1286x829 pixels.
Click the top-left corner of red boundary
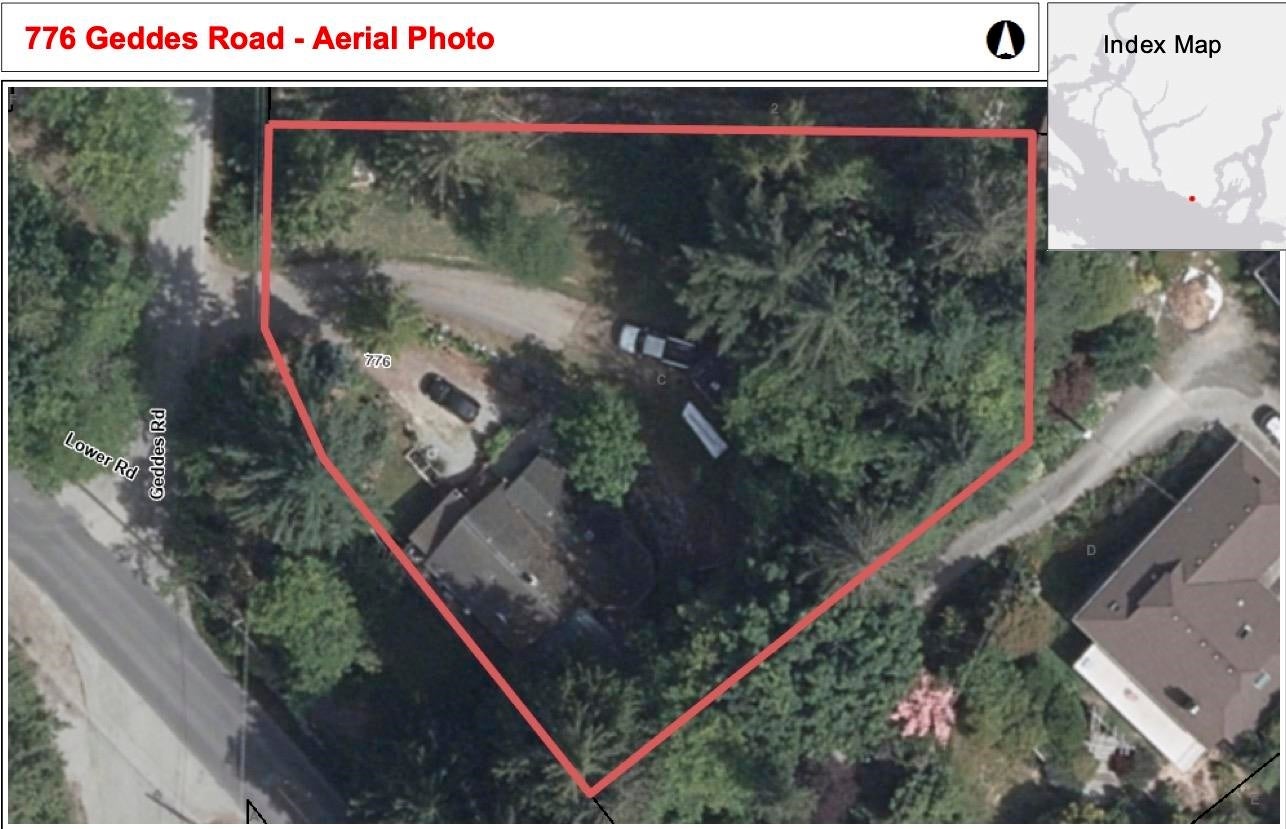click(270, 126)
